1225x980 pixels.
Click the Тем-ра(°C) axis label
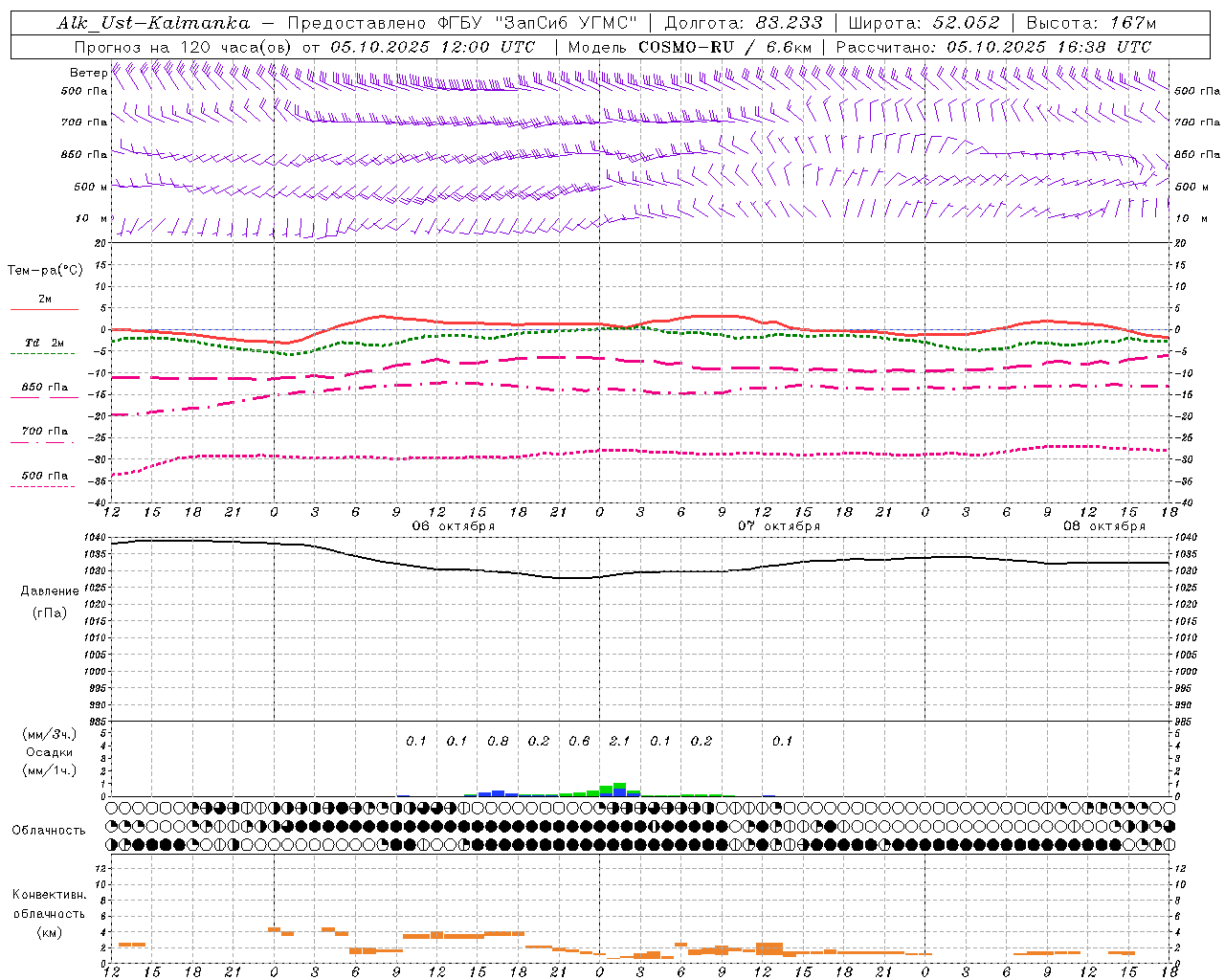45,270
